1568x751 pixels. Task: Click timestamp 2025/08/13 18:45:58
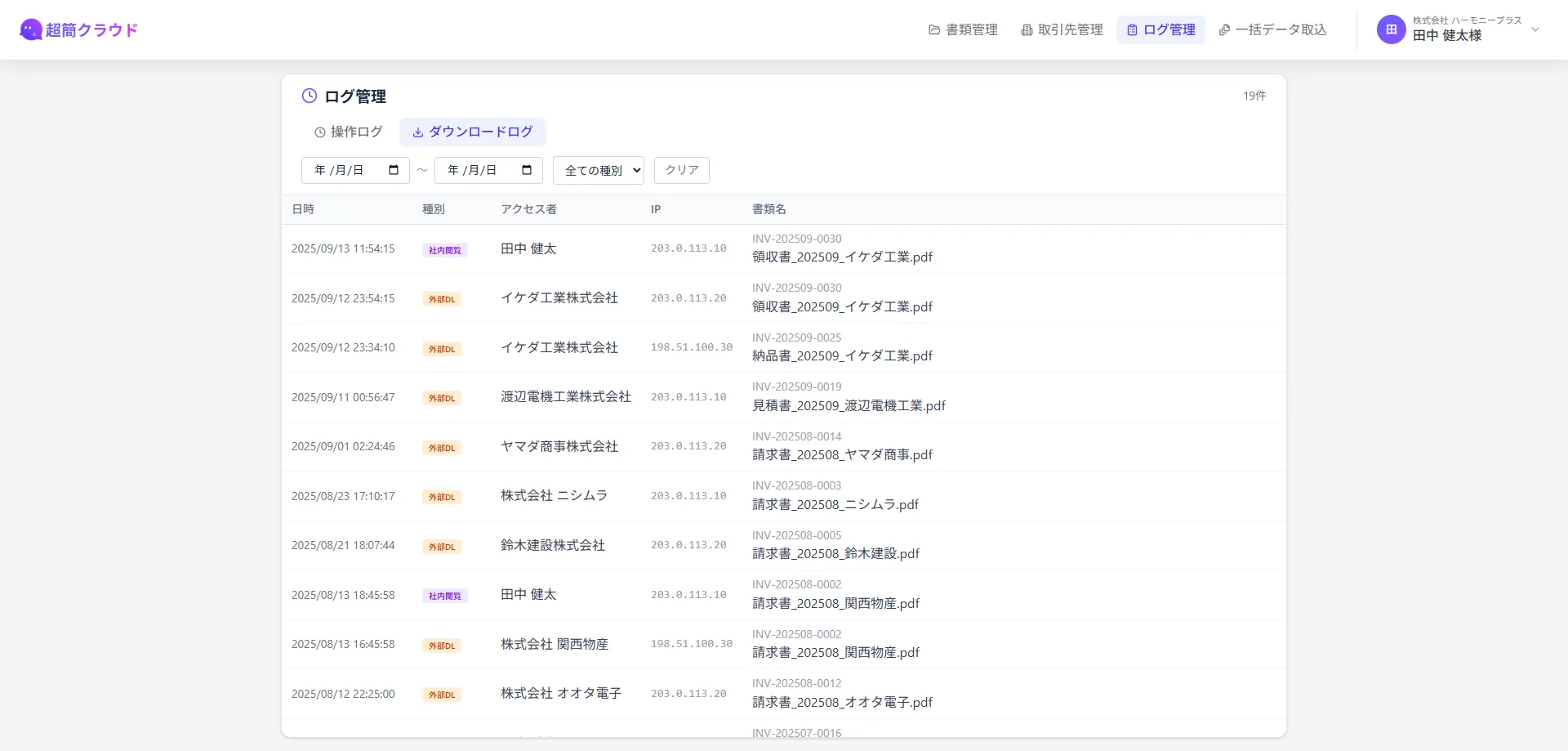pyautogui.click(x=343, y=595)
